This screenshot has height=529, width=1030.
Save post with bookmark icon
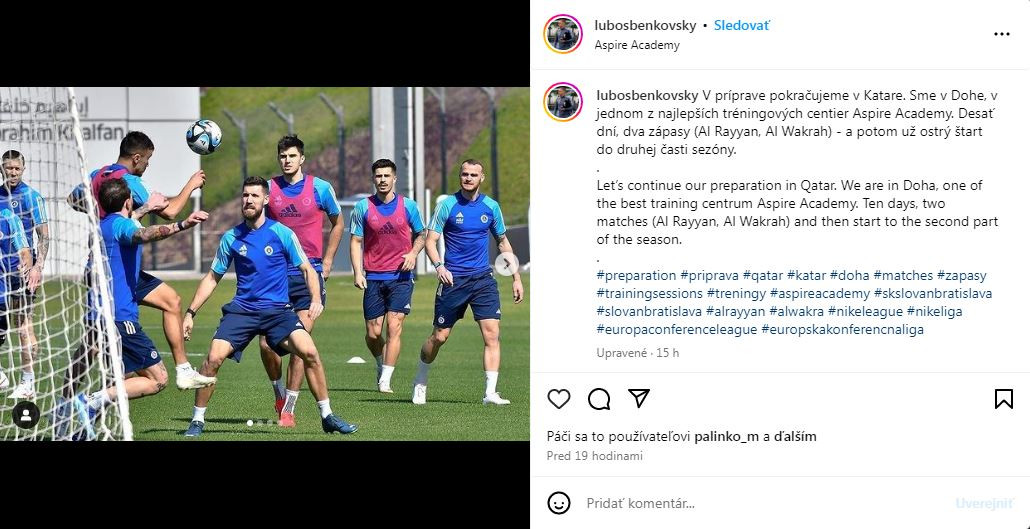(x=1003, y=399)
